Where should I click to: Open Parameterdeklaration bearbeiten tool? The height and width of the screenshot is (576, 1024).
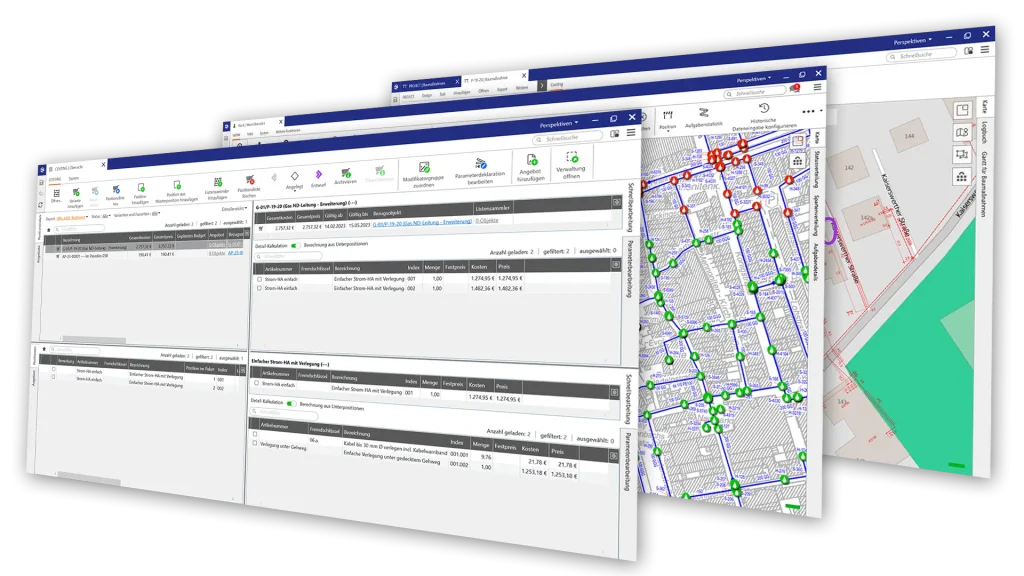coord(481,163)
